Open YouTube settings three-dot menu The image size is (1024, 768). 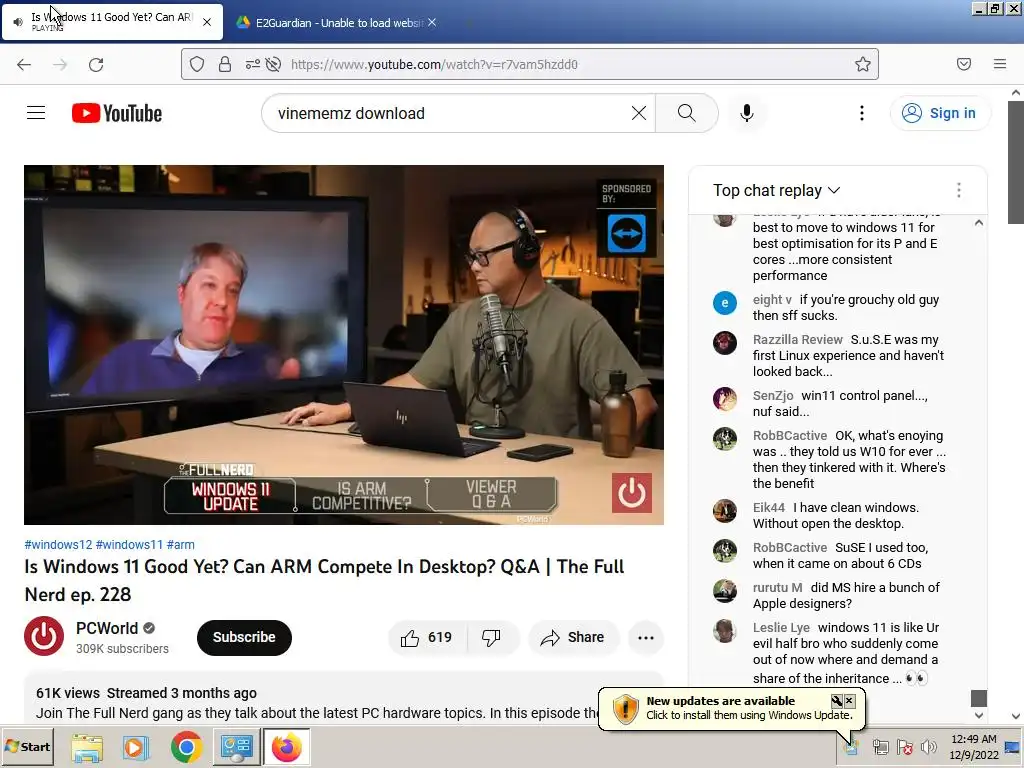[x=861, y=113]
